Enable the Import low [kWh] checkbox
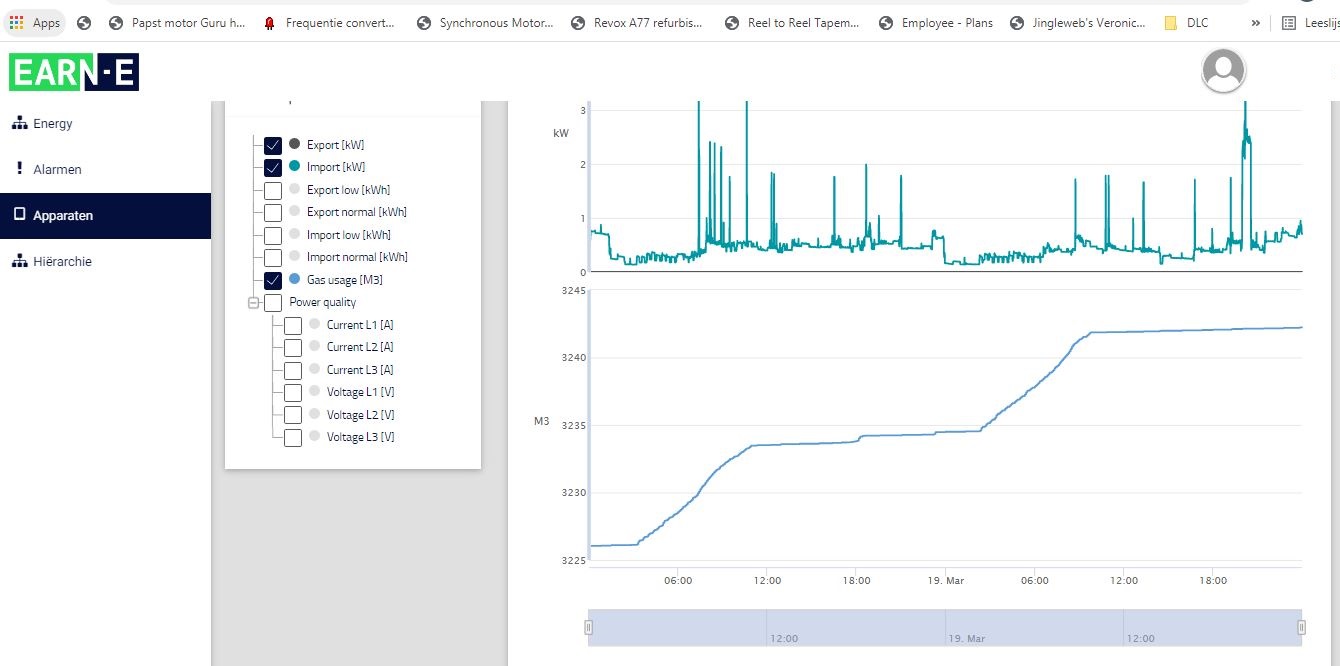Screen dimensions: 1340x666 coord(273,235)
